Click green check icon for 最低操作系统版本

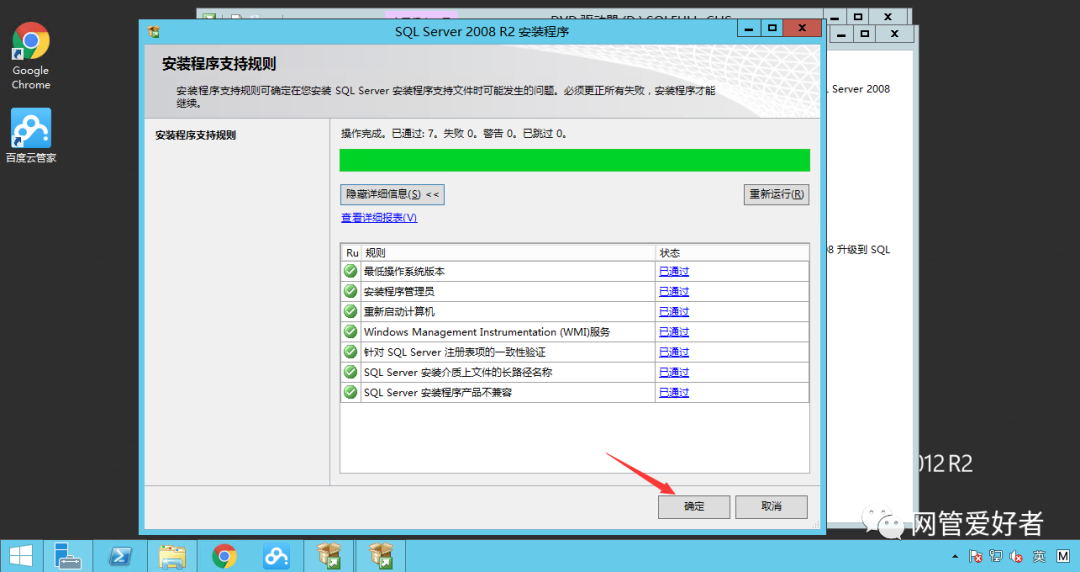pos(351,271)
